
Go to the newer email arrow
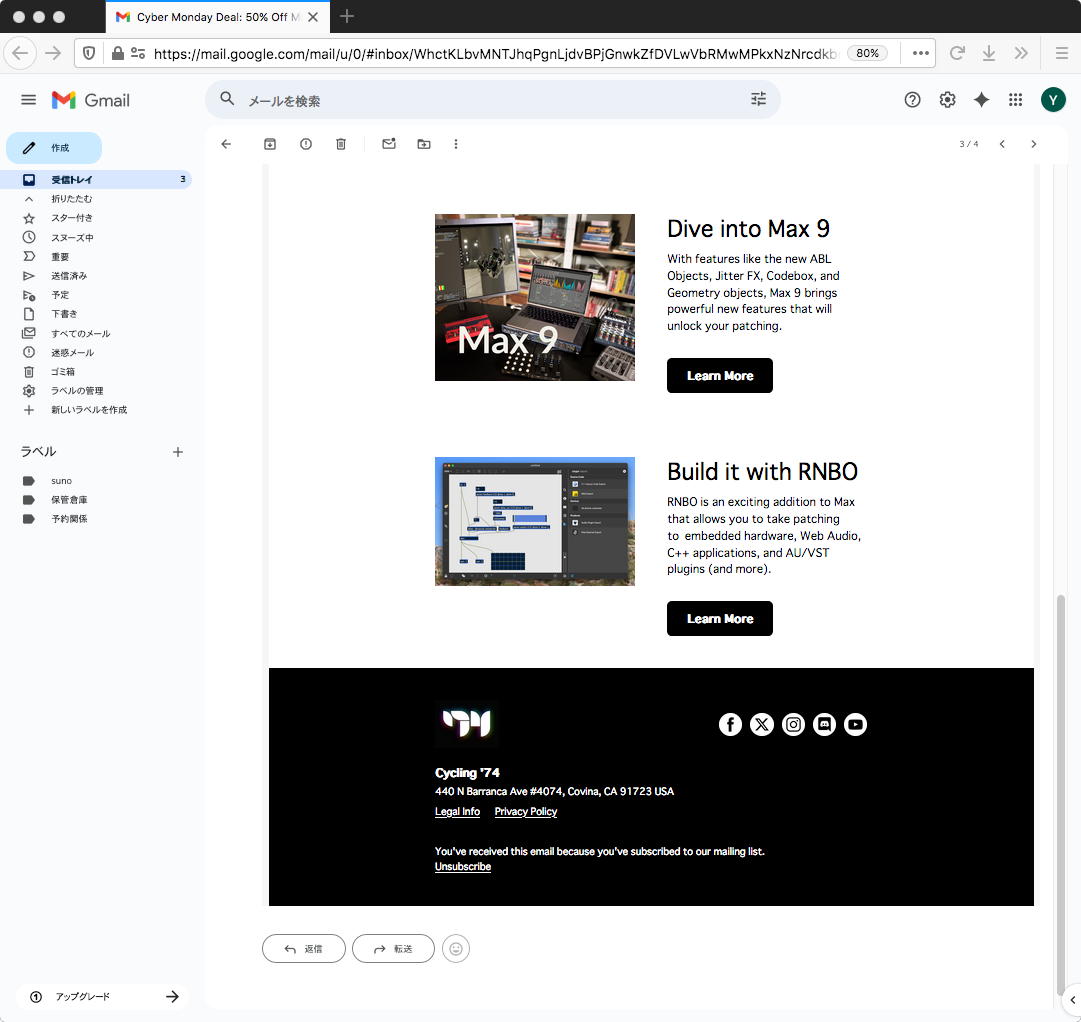coord(1002,144)
